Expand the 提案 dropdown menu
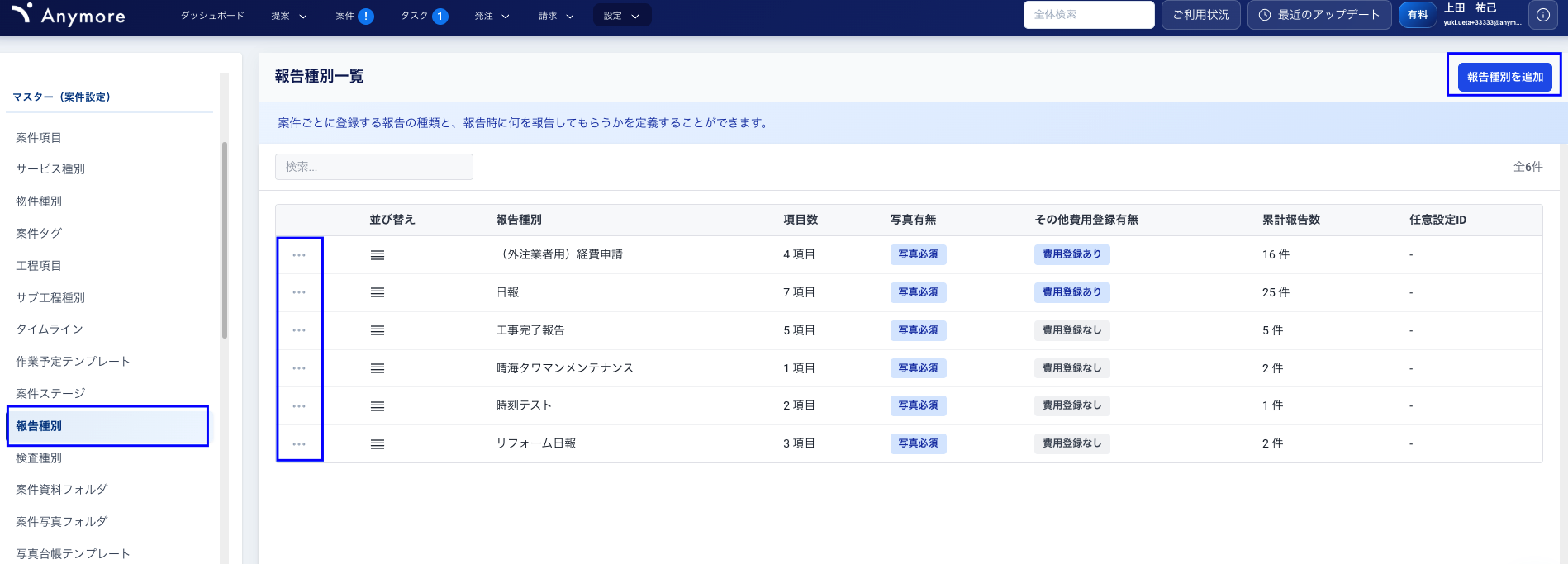Image resolution: width=1568 pixels, height=564 pixels. point(289,16)
